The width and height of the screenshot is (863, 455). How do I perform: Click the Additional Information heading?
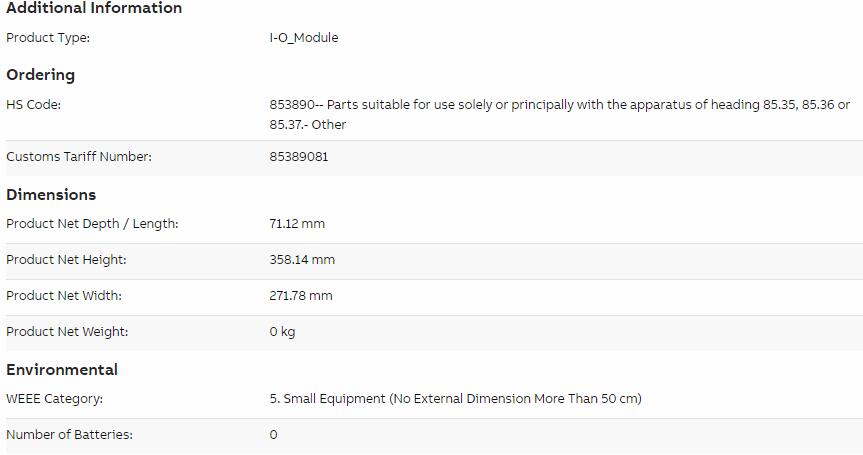pyautogui.click(x=94, y=8)
